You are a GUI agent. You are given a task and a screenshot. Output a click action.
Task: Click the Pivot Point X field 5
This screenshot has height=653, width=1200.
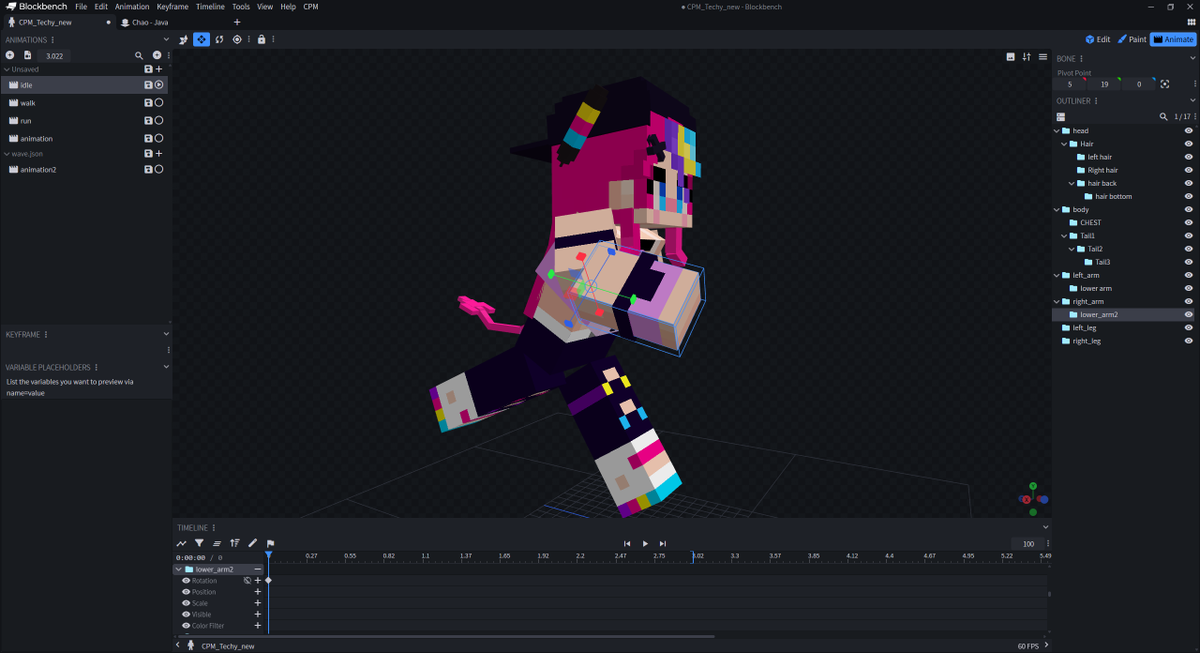coord(1070,84)
